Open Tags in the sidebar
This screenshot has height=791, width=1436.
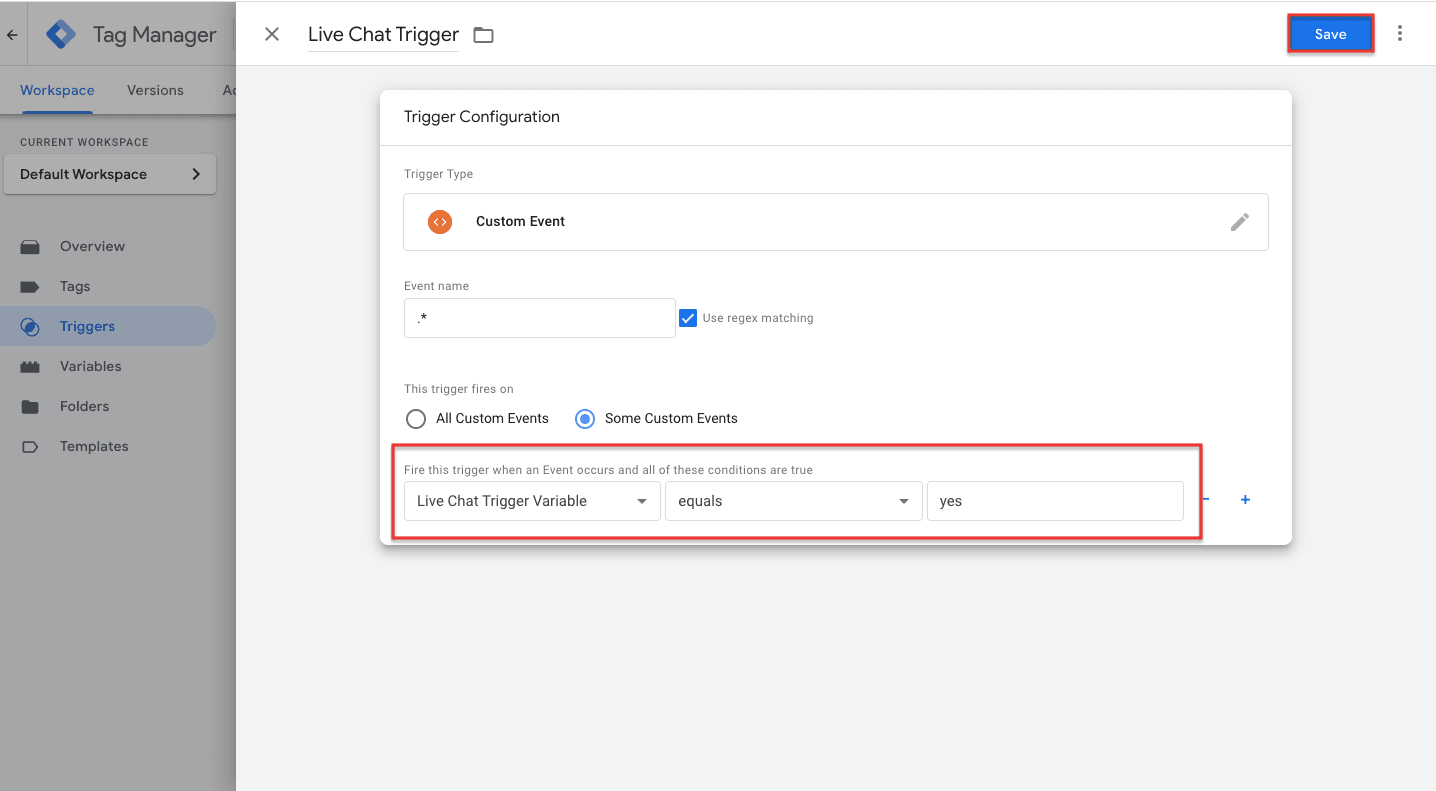click(x=75, y=286)
